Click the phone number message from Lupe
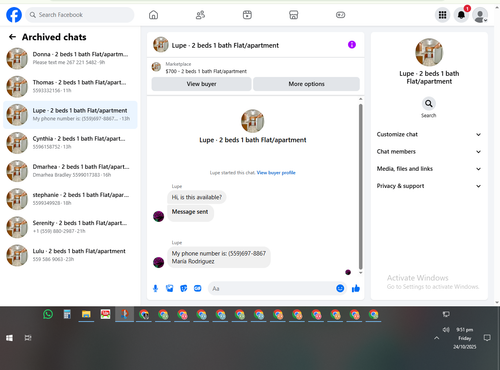 pos(219,257)
